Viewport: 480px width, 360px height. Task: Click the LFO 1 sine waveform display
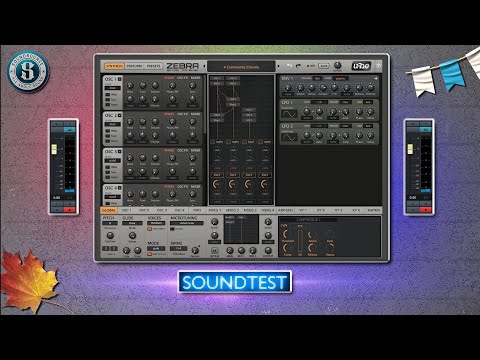point(289,114)
